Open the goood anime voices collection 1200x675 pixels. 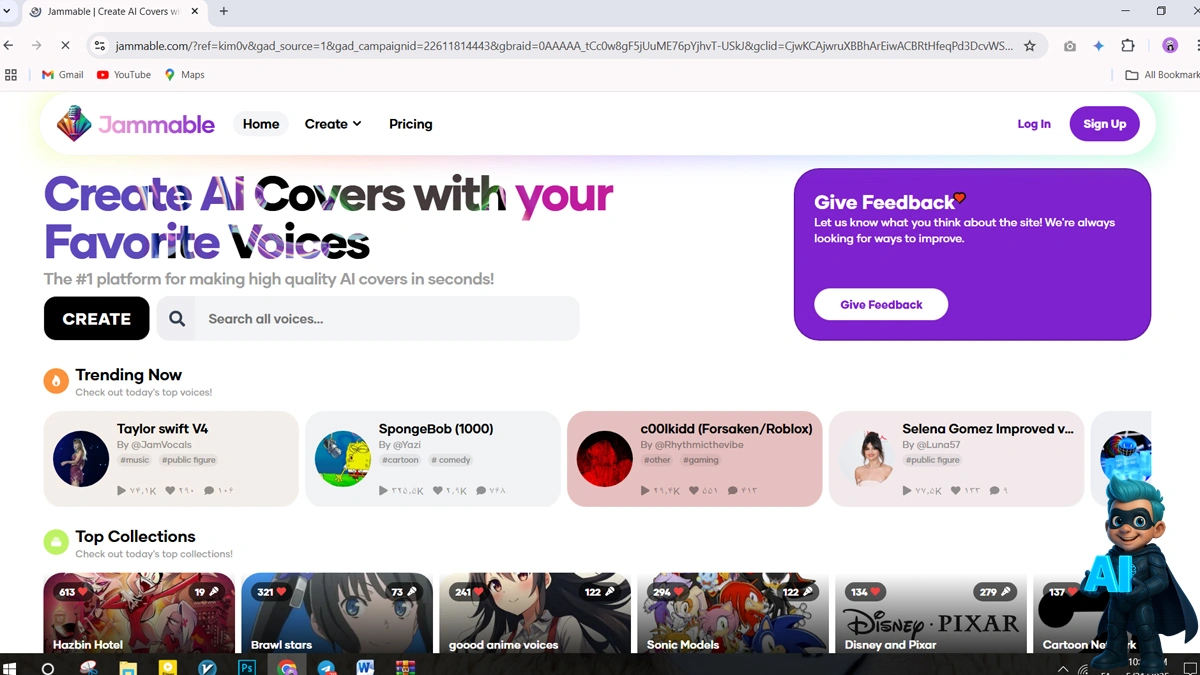click(x=535, y=613)
